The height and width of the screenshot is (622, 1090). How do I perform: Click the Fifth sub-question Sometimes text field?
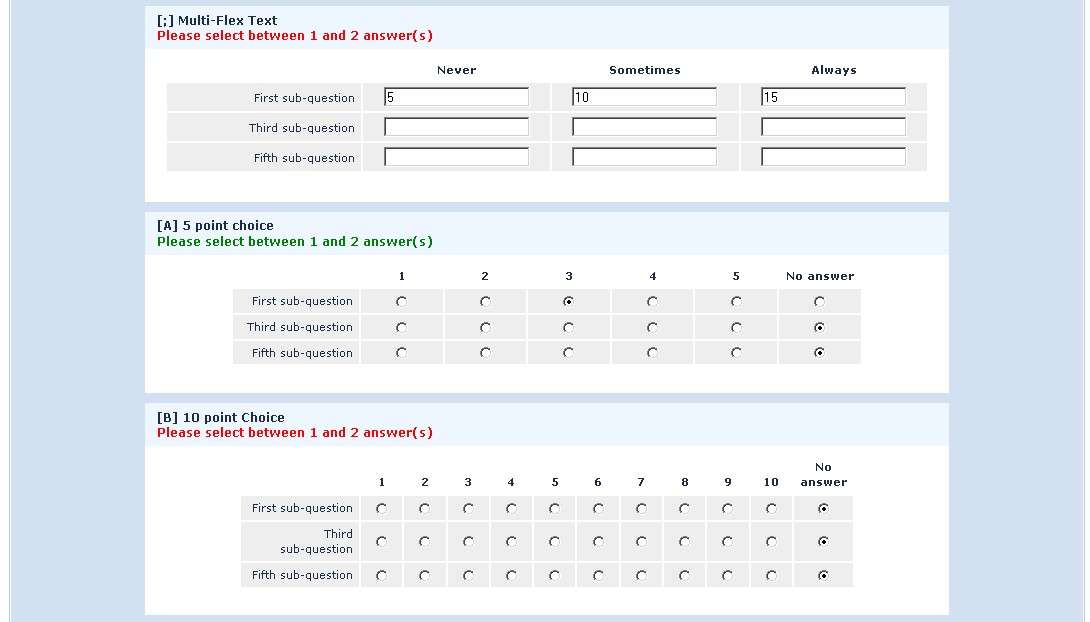644,157
